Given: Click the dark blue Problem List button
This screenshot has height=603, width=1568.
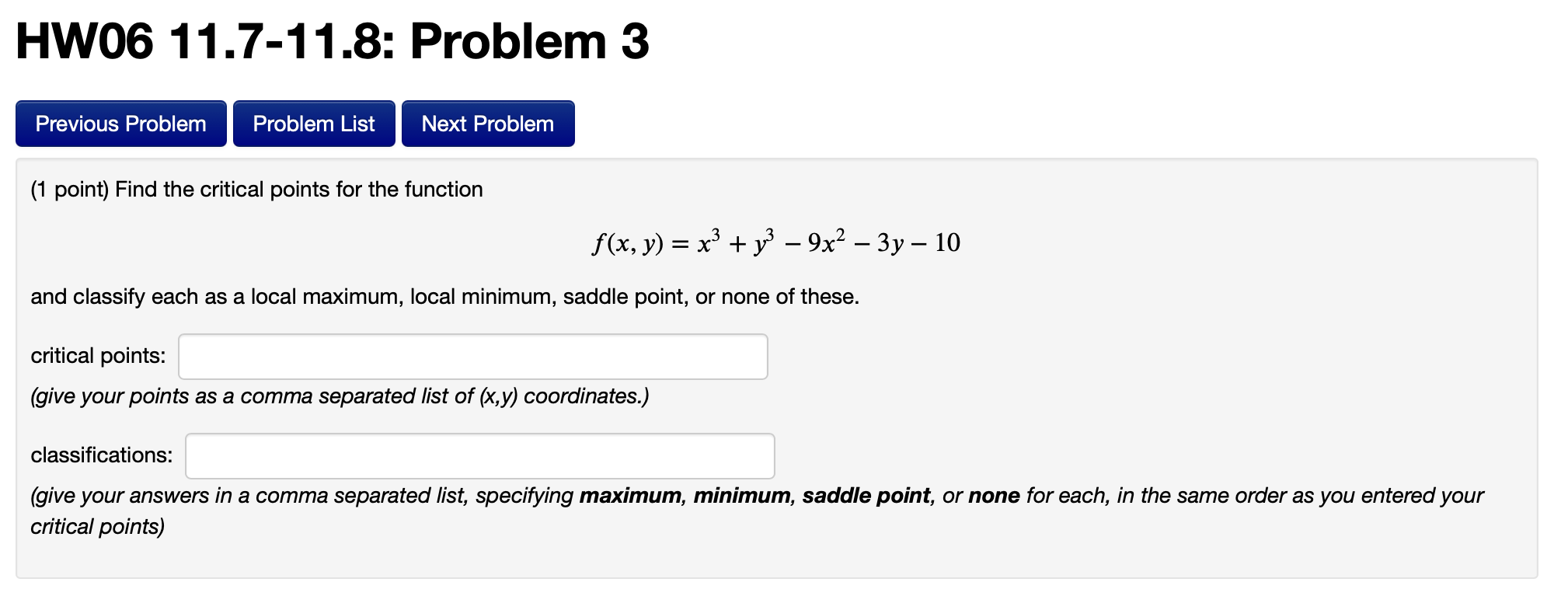Looking at the screenshot, I should tap(314, 123).
